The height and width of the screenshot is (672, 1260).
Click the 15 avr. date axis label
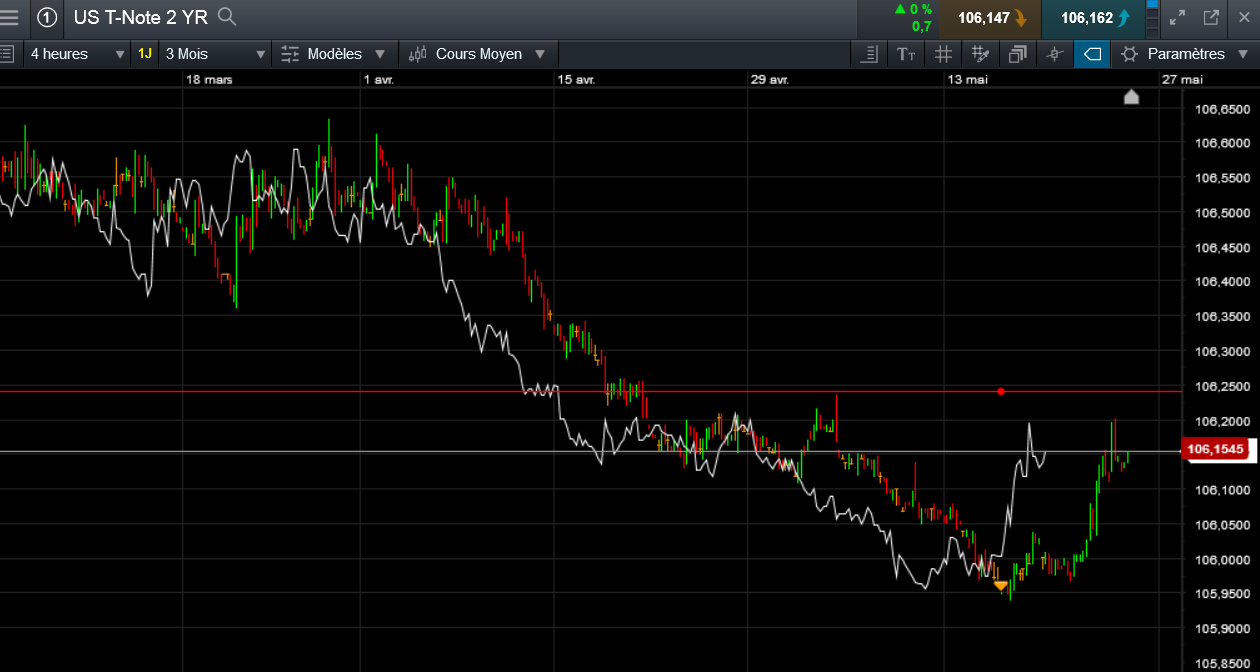(577, 79)
